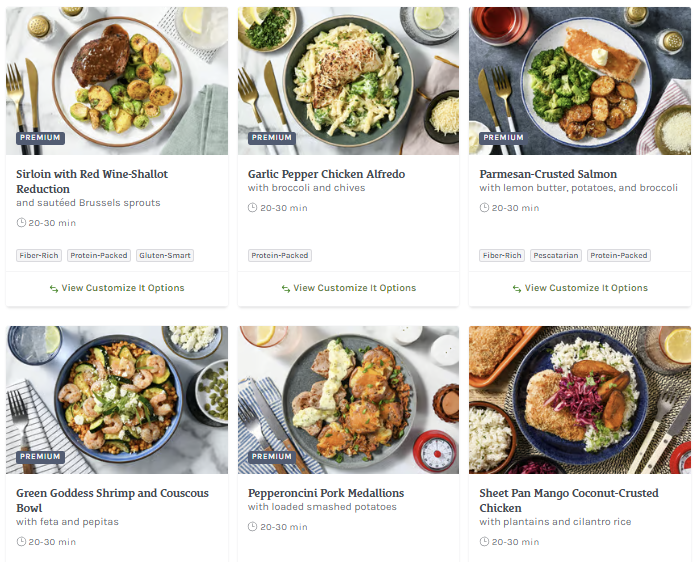
Task: Click swap arrows icon on Salmon card
Action: pos(517,288)
